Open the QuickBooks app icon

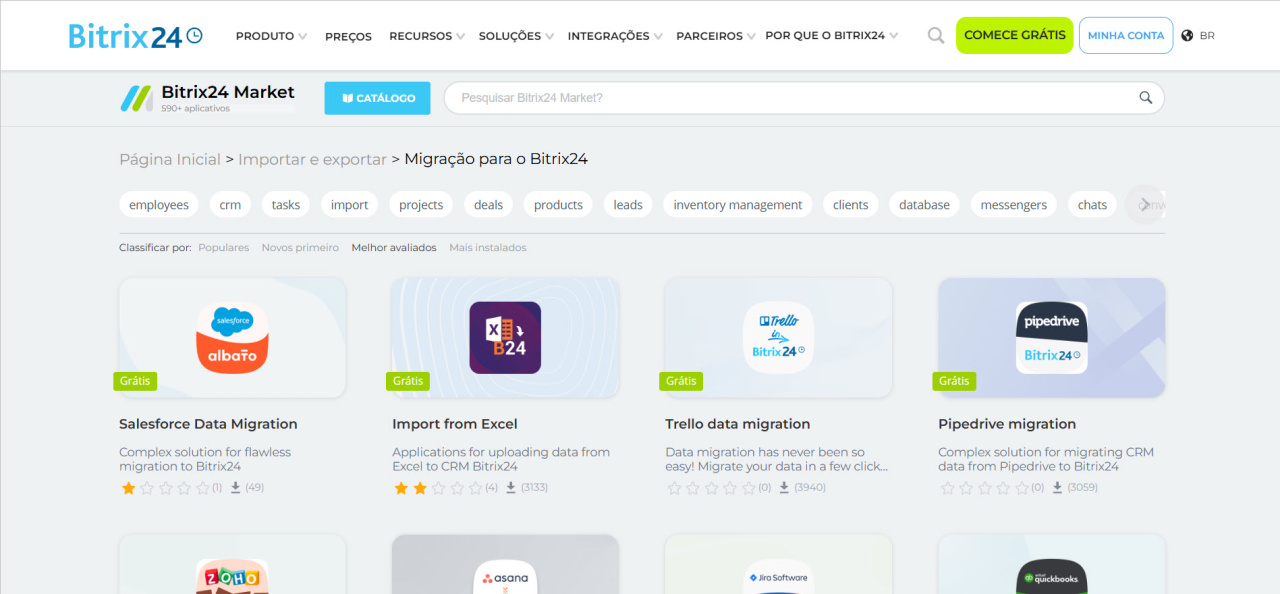(1051, 577)
